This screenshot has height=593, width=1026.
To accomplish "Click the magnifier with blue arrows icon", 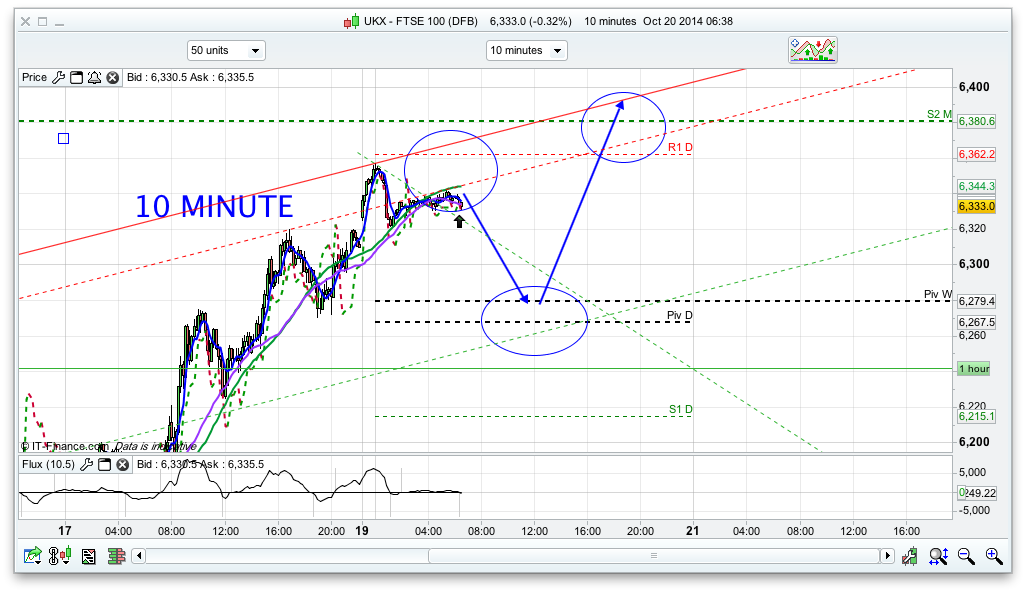I will click(x=938, y=556).
